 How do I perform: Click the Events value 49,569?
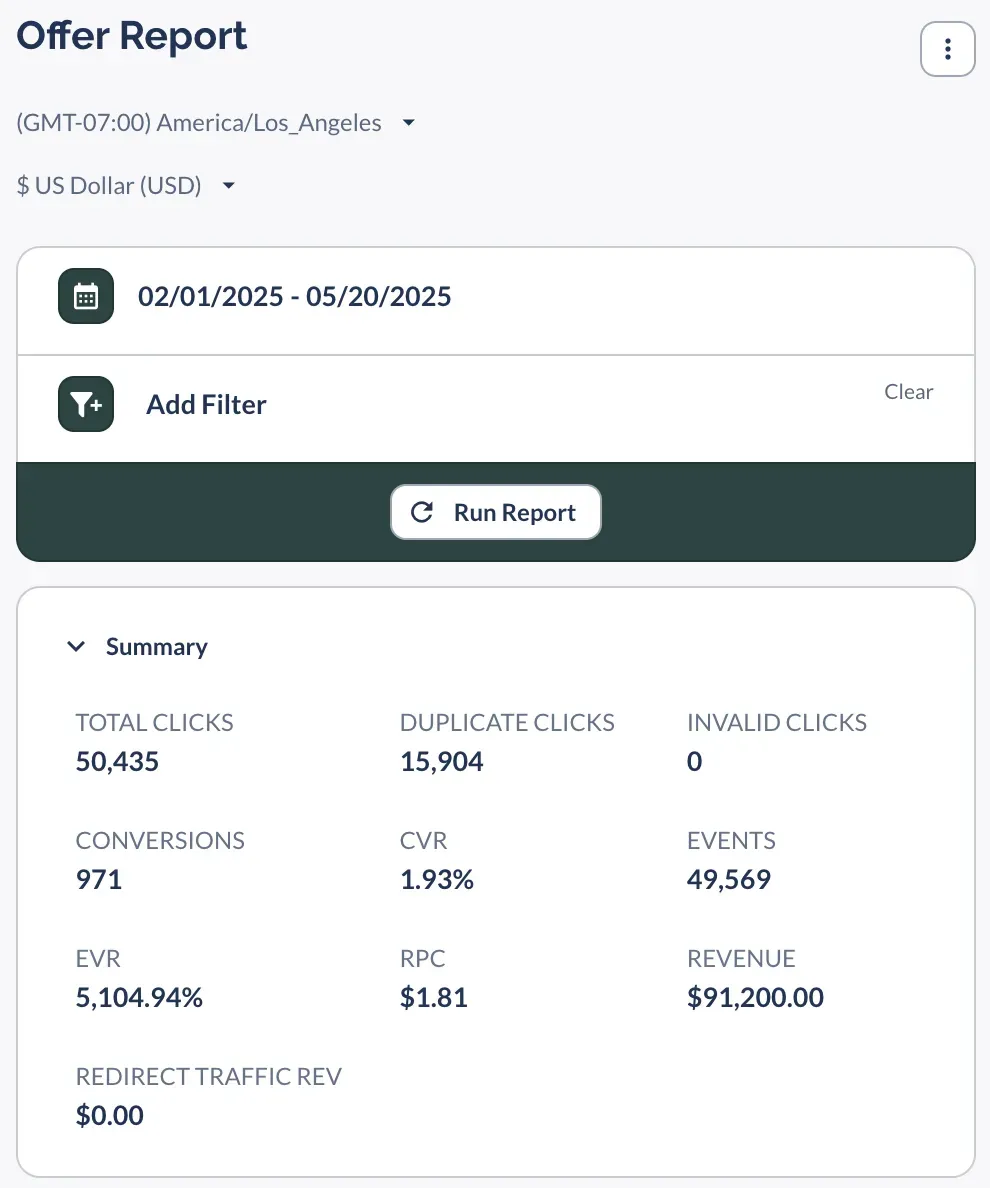[729, 880]
